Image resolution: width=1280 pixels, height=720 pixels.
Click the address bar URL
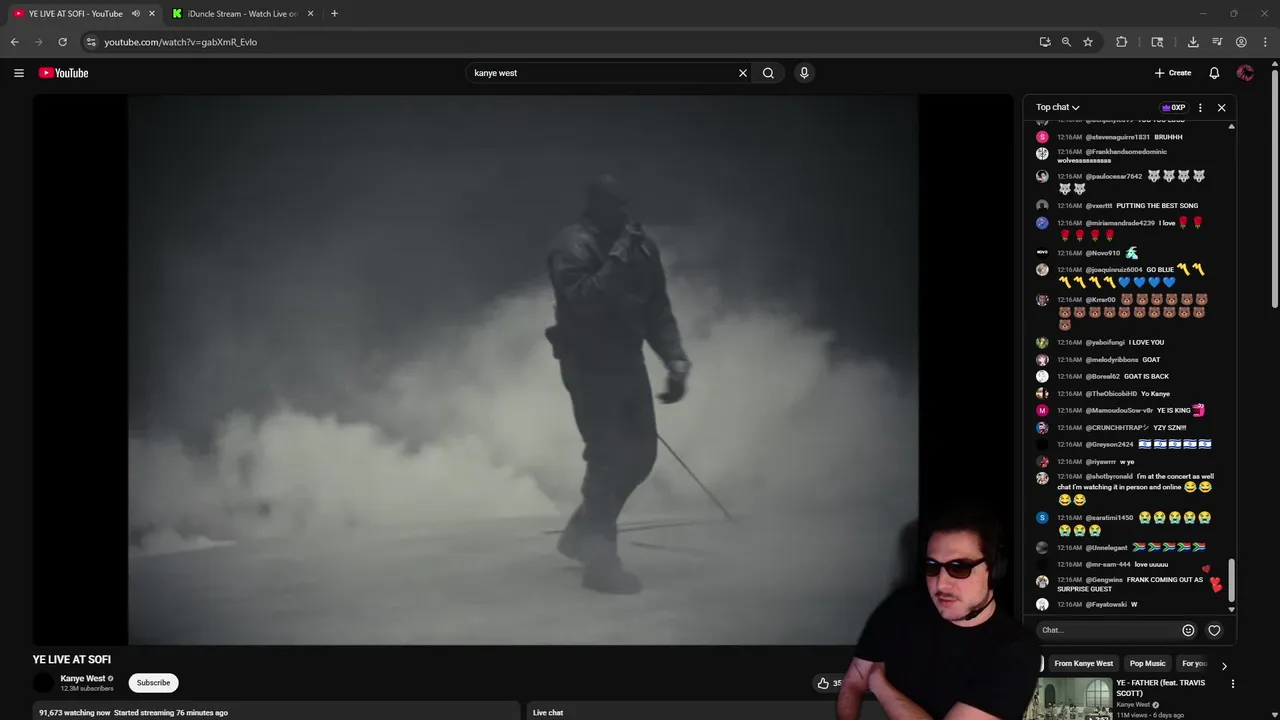(180, 42)
